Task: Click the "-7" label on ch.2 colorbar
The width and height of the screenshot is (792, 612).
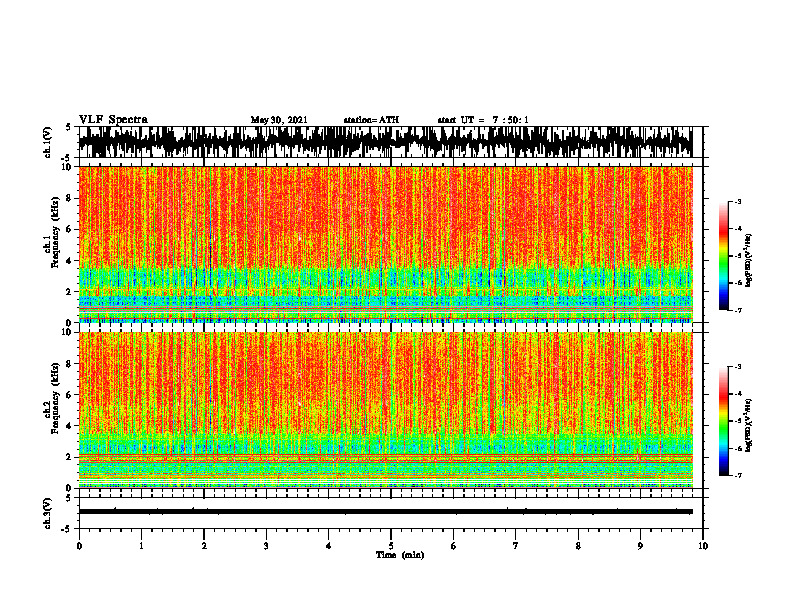Action: 737,475
